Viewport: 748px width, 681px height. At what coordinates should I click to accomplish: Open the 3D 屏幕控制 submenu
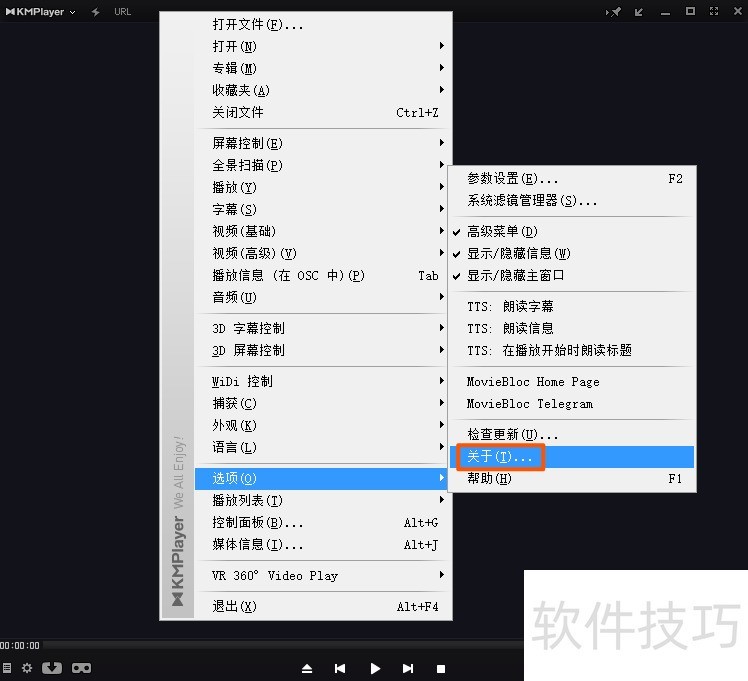click(323, 350)
